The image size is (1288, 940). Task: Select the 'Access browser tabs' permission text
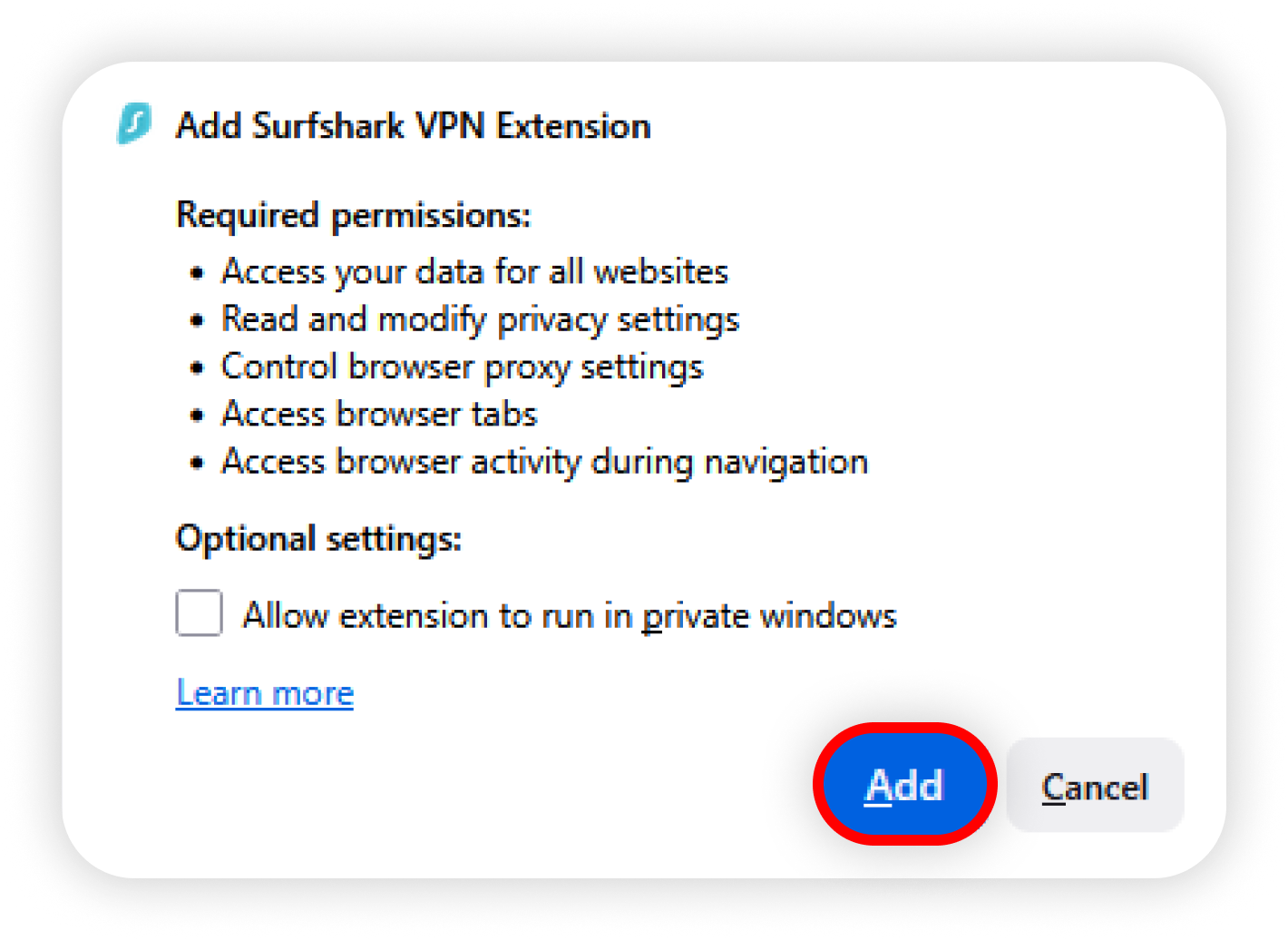[379, 414]
